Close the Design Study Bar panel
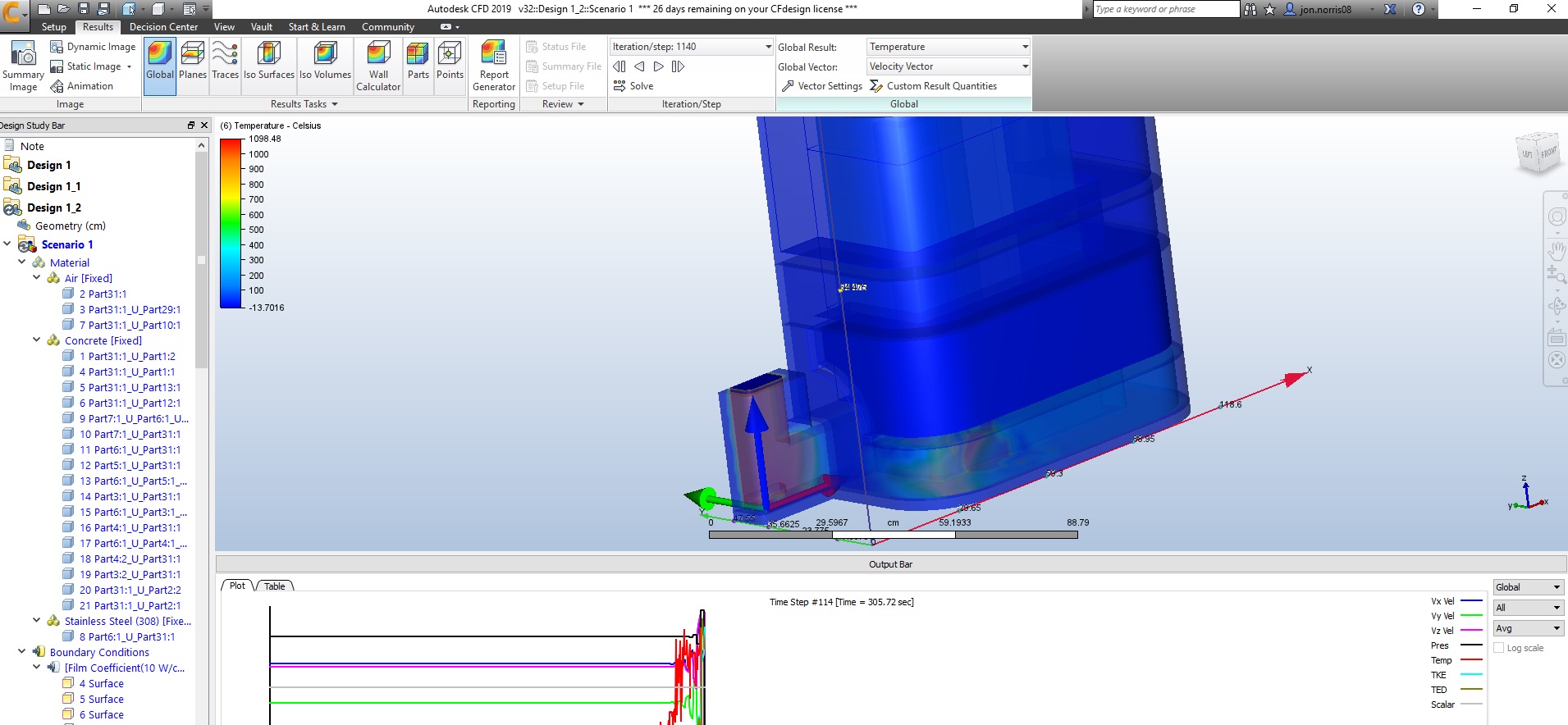The image size is (1568, 725). [x=204, y=125]
